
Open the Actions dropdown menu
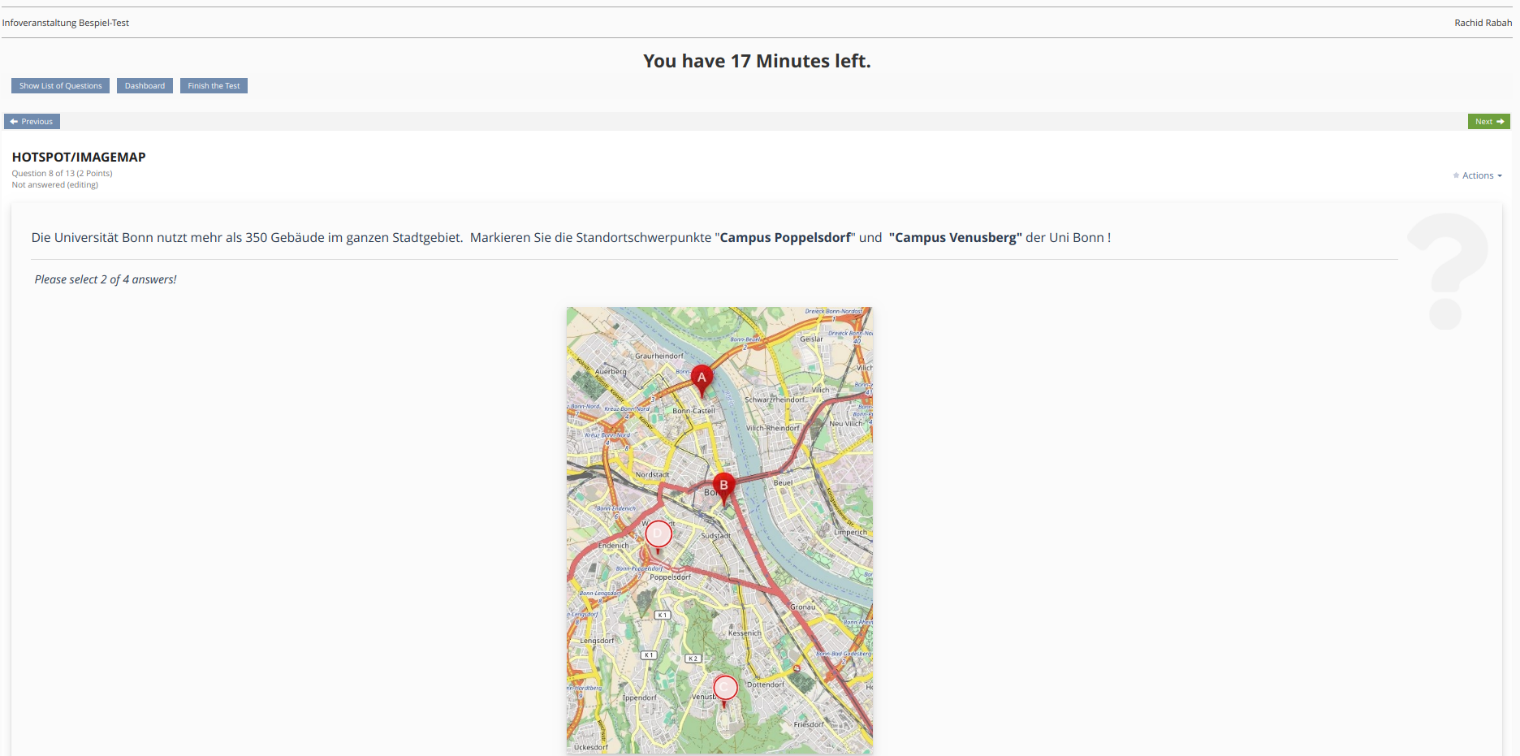click(x=1478, y=176)
